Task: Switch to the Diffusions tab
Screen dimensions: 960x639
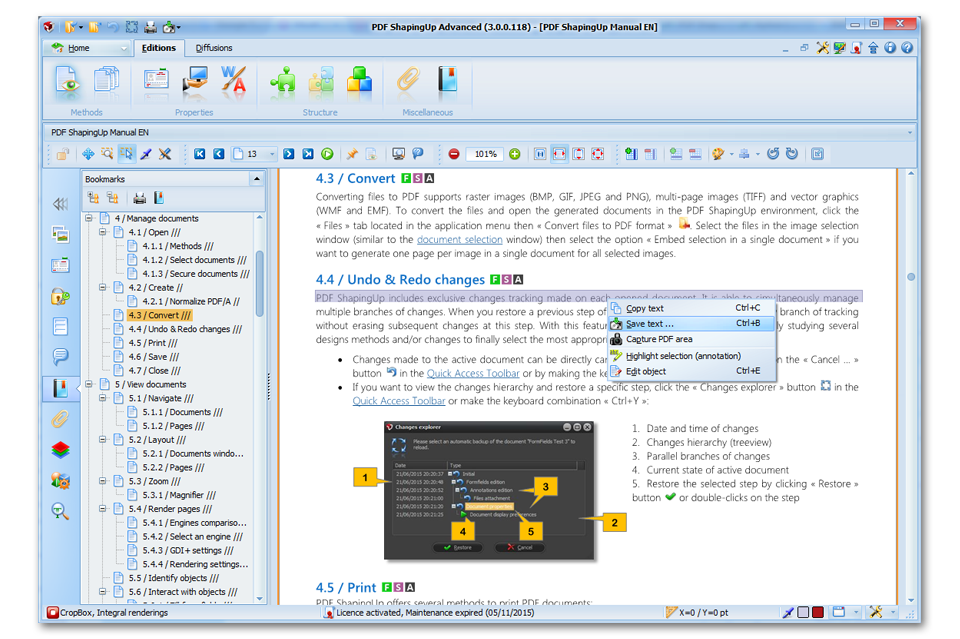Action: (x=214, y=48)
